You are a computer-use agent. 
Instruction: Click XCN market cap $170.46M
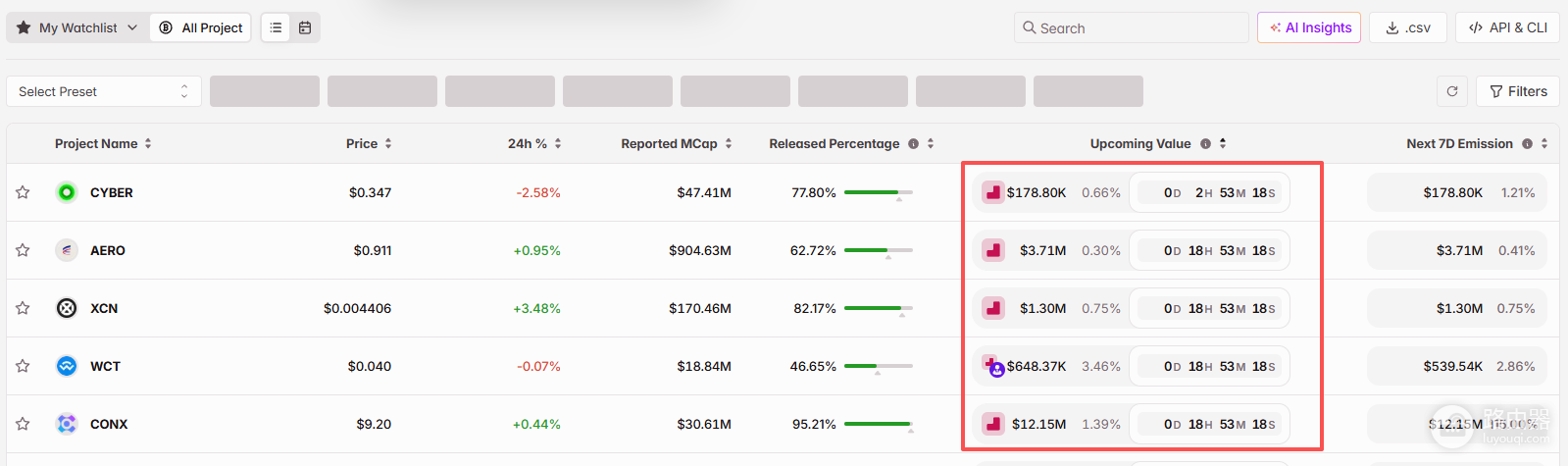click(700, 308)
